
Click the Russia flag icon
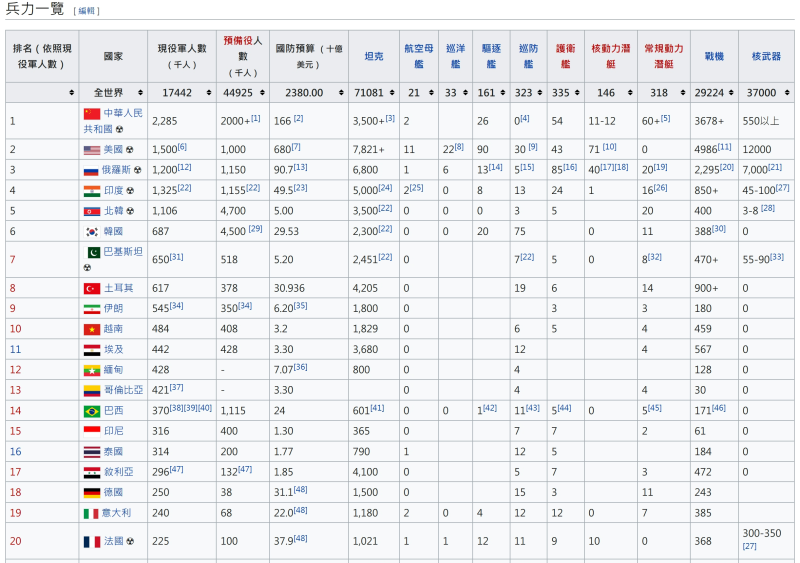point(92,170)
